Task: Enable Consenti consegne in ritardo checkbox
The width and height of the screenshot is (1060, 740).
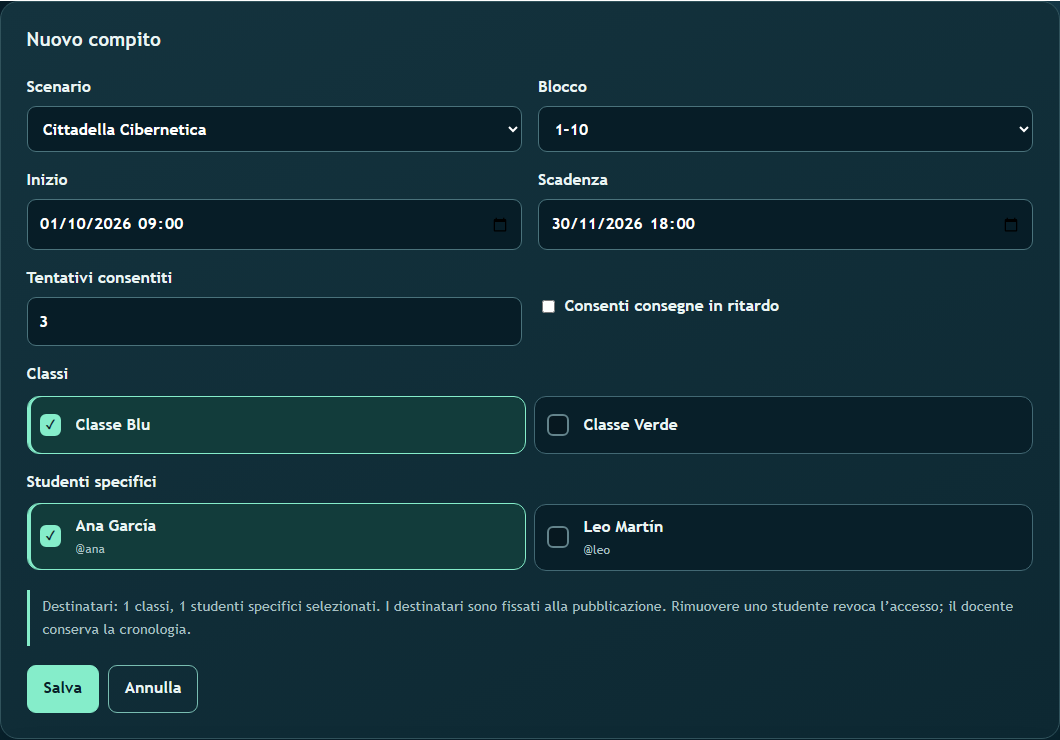Action: (548, 306)
